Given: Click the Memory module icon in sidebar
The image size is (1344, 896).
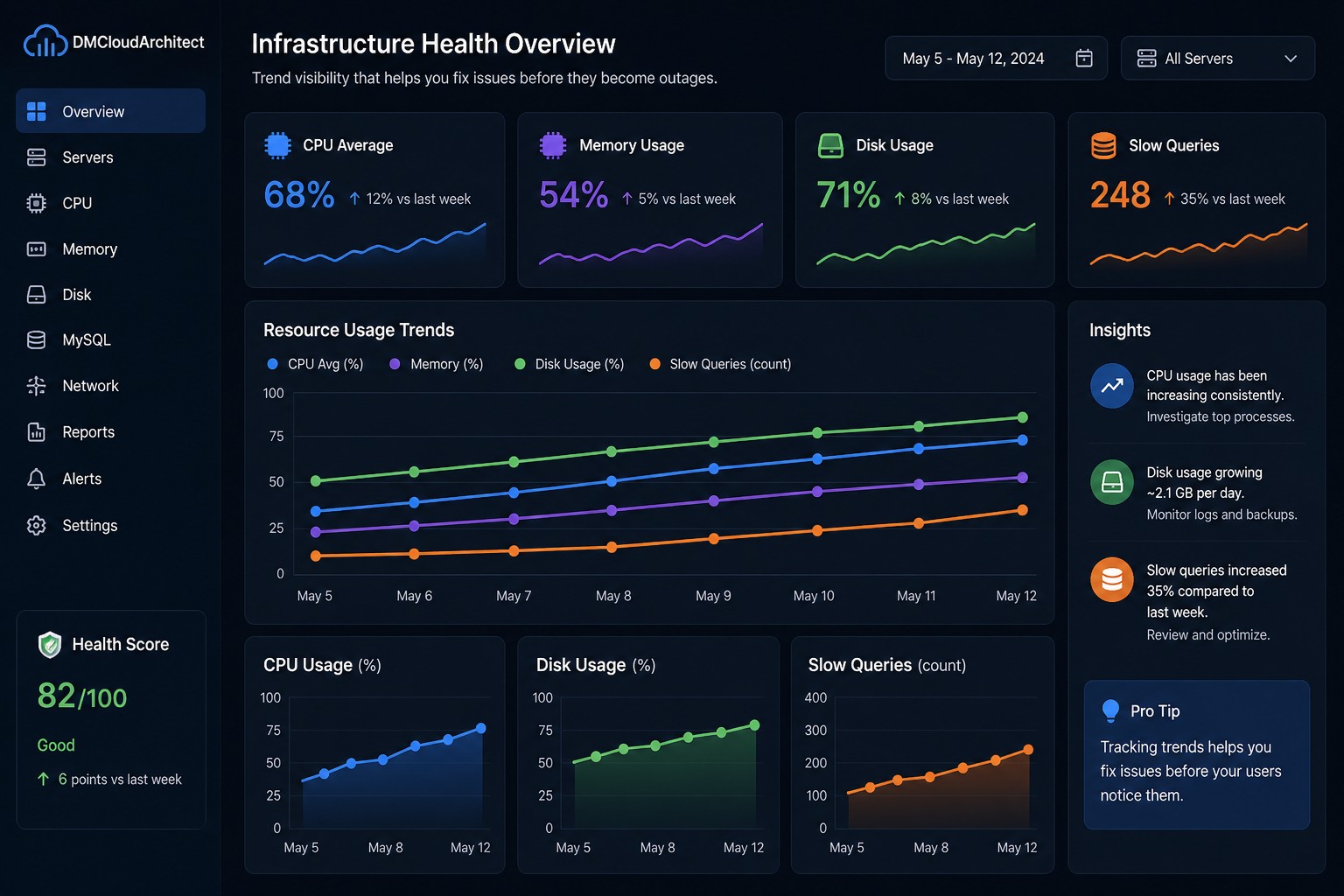Looking at the screenshot, I should click(36, 249).
